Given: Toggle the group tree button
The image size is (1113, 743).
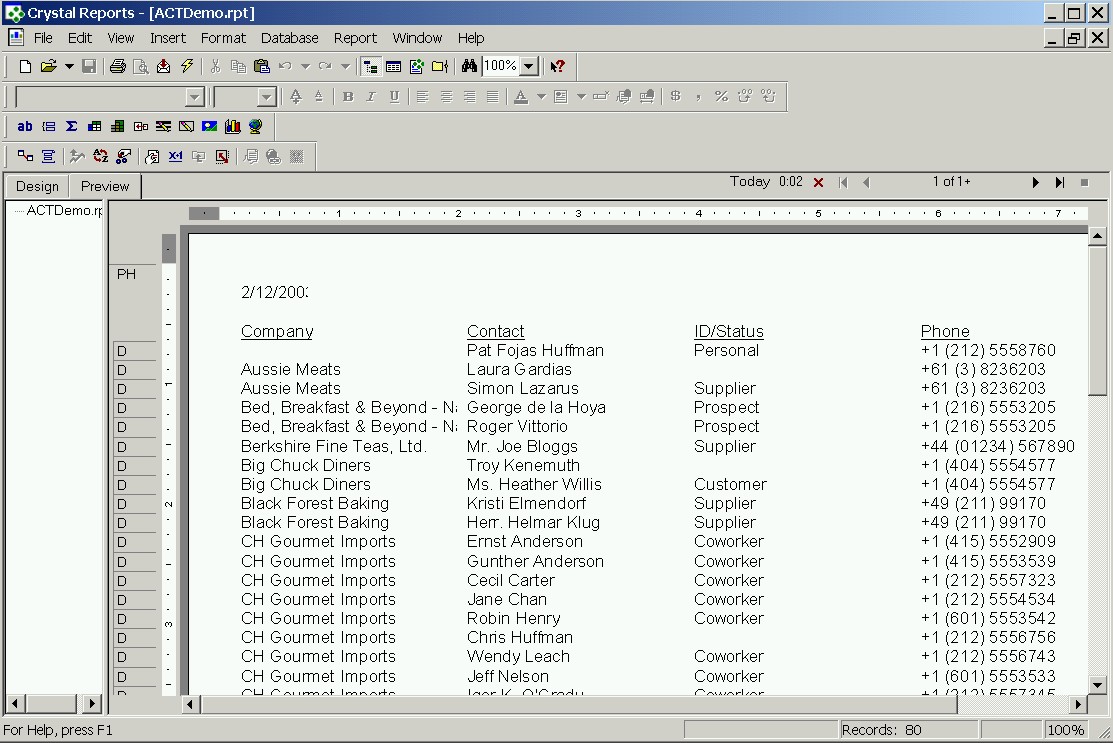Looking at the screenshot, I should (370, 67).
